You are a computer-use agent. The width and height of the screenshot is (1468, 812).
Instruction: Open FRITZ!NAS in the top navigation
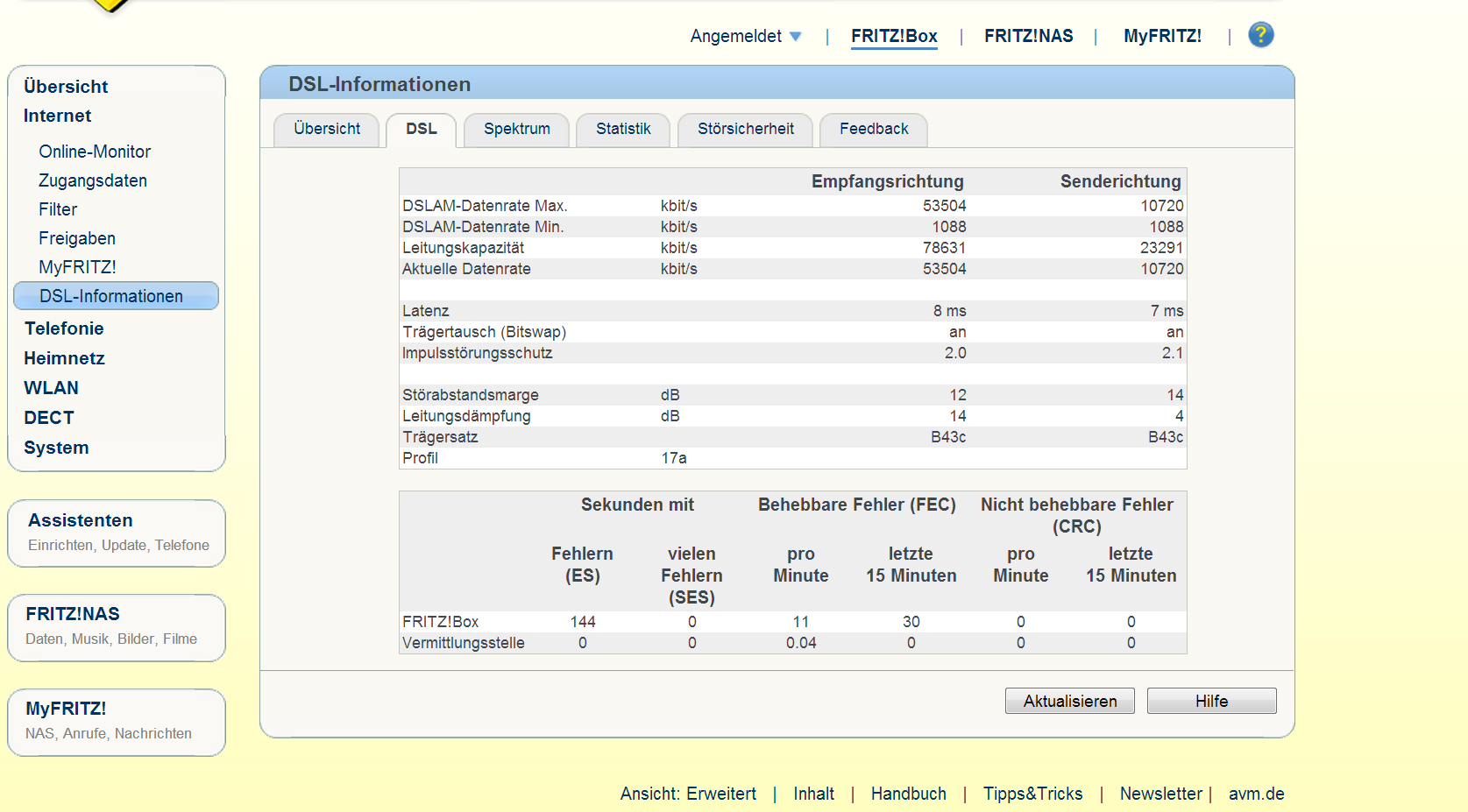(1029, 36)
